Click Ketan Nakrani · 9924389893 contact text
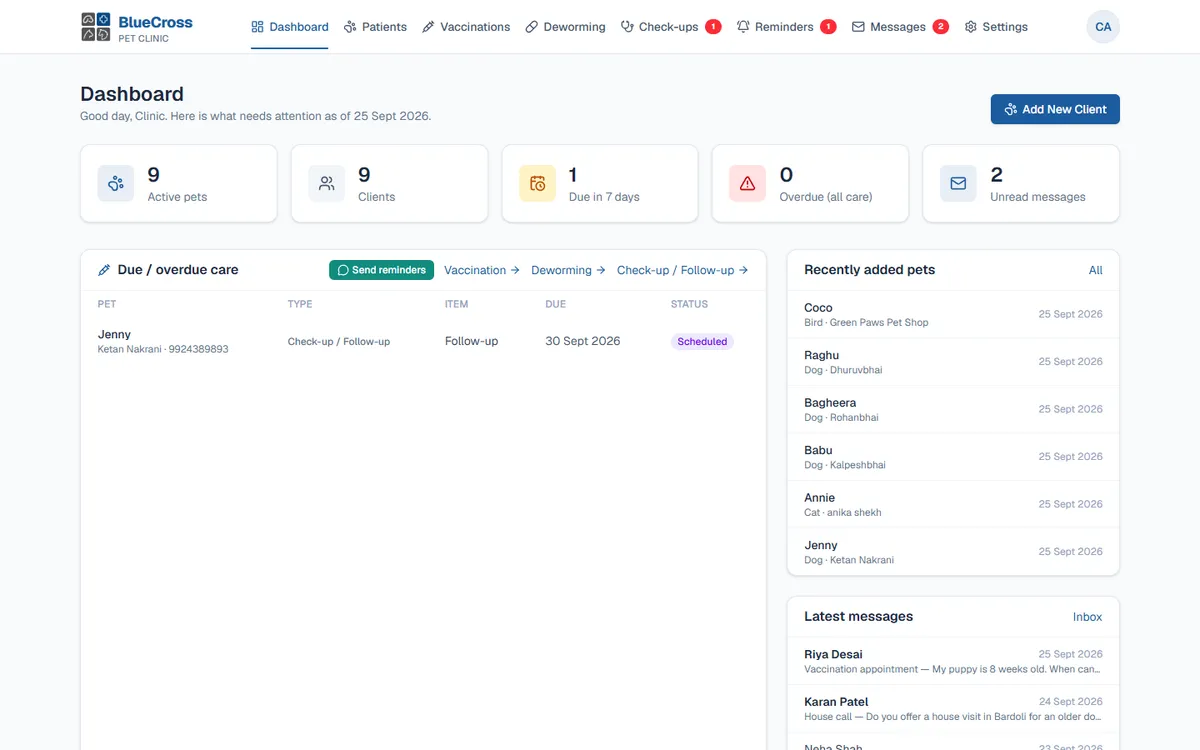This screenshot has height=750, width=1200. tap(163, 349)
